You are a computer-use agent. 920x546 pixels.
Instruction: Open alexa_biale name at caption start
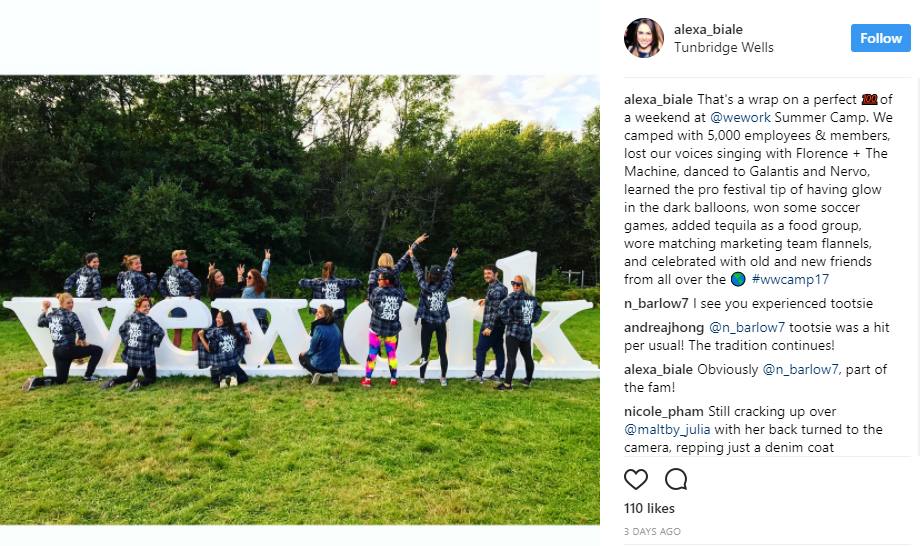point(658,100)
